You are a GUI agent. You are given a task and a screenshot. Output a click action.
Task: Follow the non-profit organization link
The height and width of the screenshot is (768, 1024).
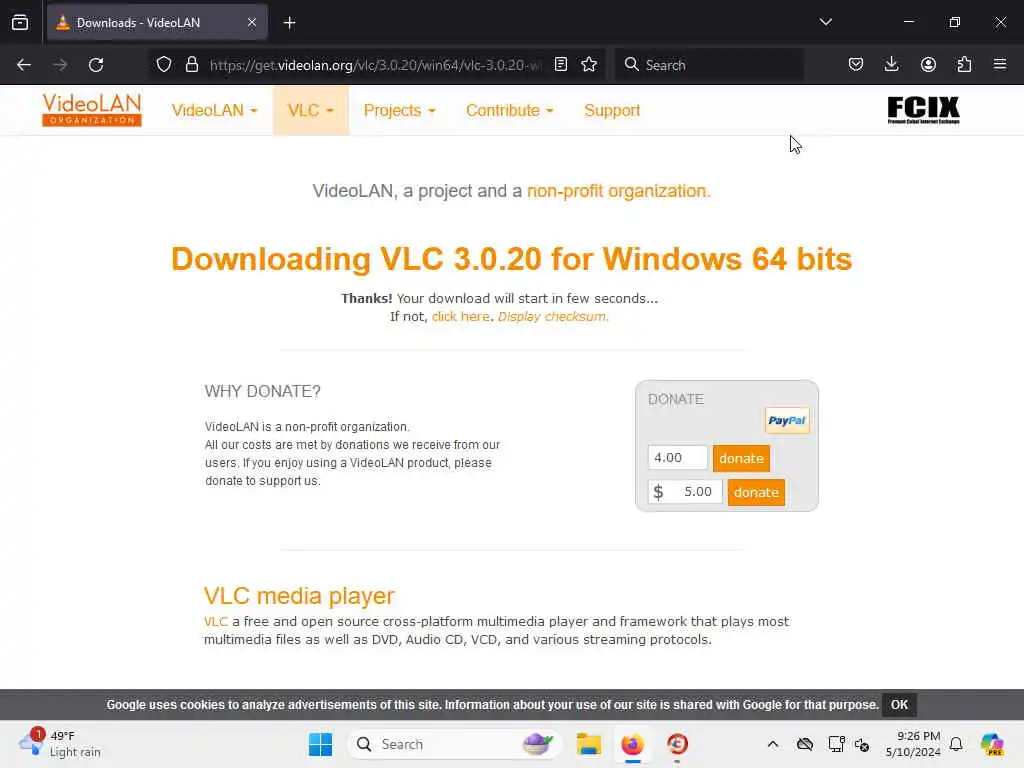(618, 191)
